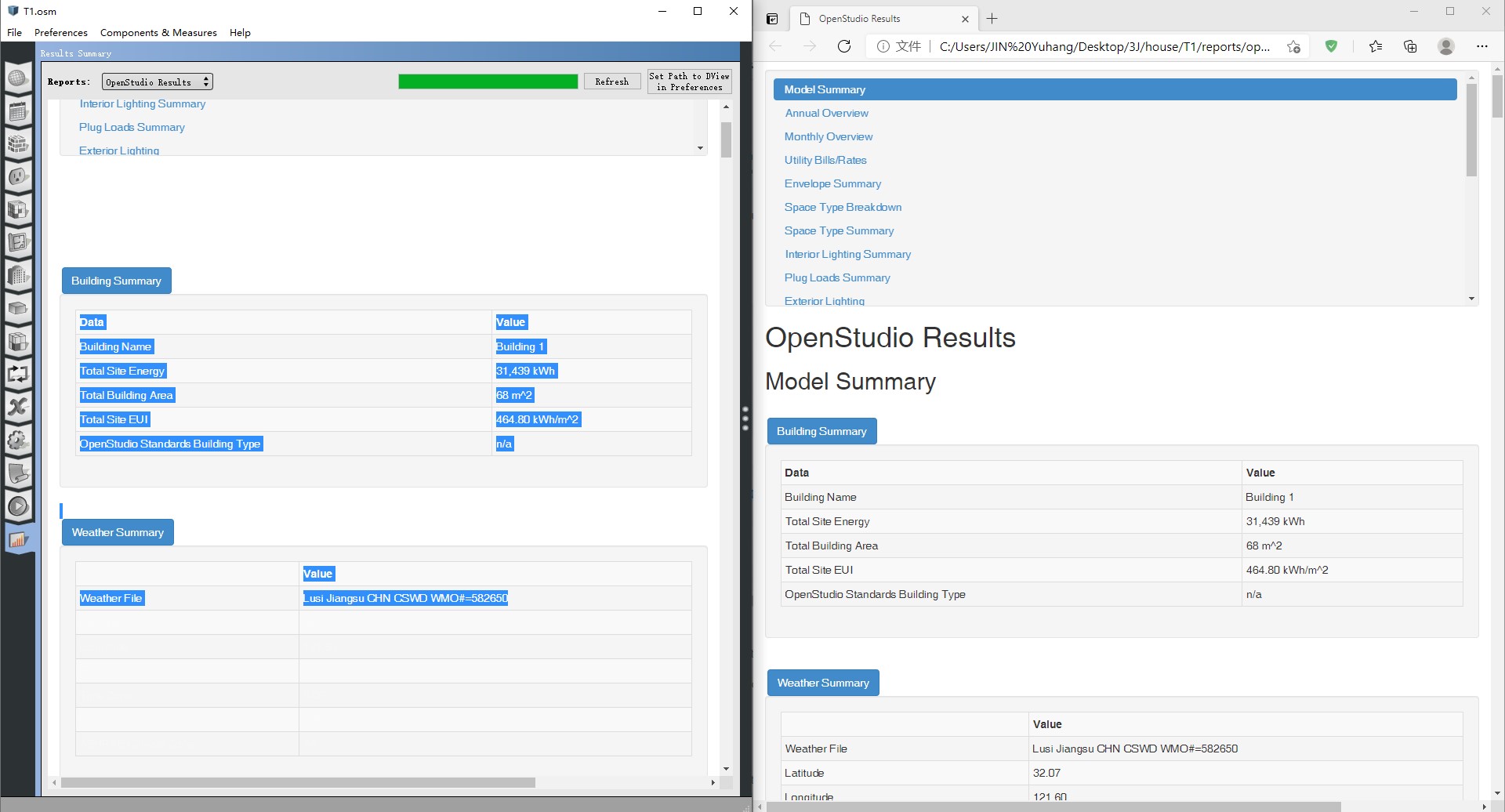This screenshot has height=812, width=1505.
Task: Open the Preferences menu
Action: [x=61, y=32]
